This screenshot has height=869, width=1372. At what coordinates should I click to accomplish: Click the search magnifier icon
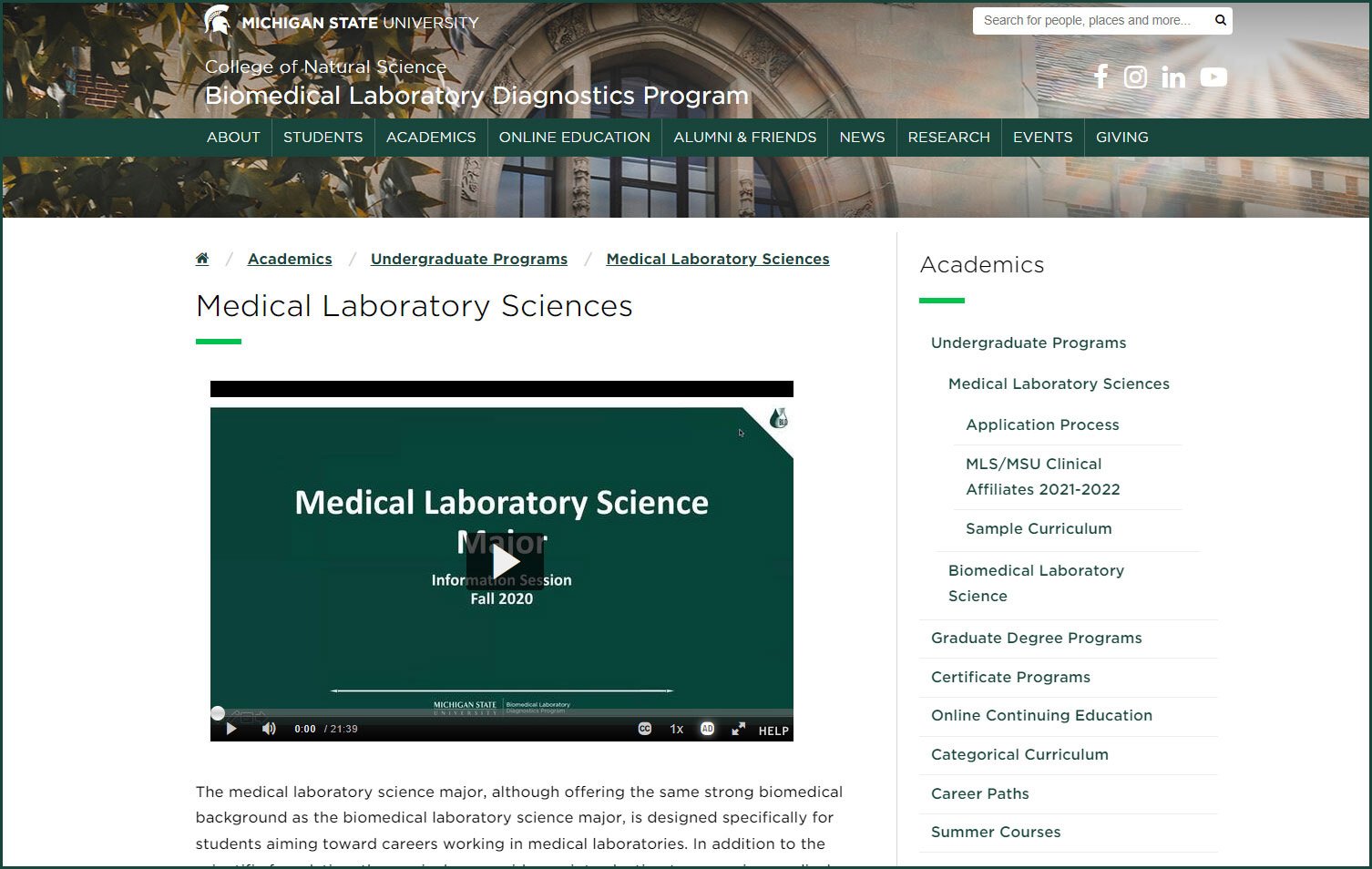(x=1220, y=20)
